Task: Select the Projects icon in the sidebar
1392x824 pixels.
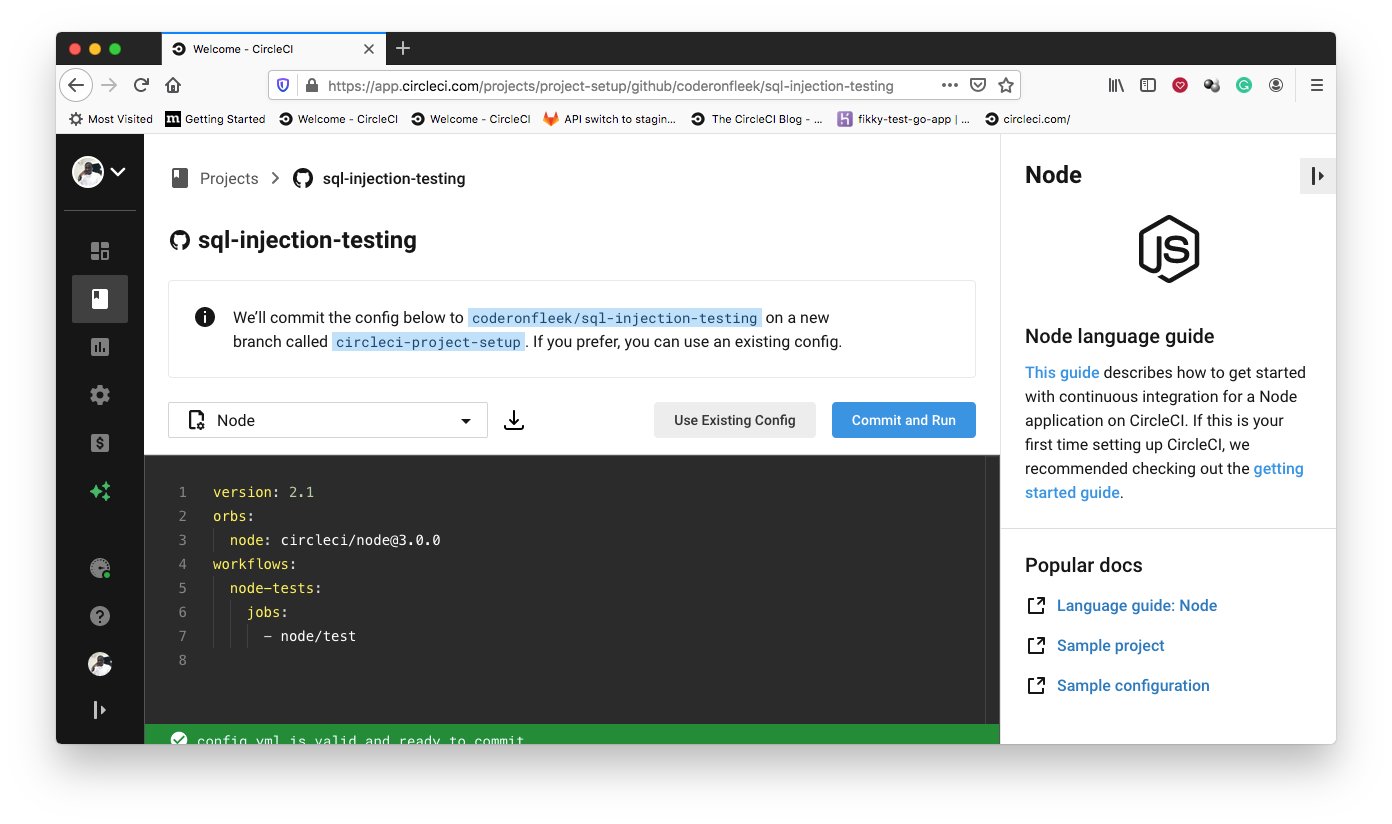Action: click(x=100, y=299)
